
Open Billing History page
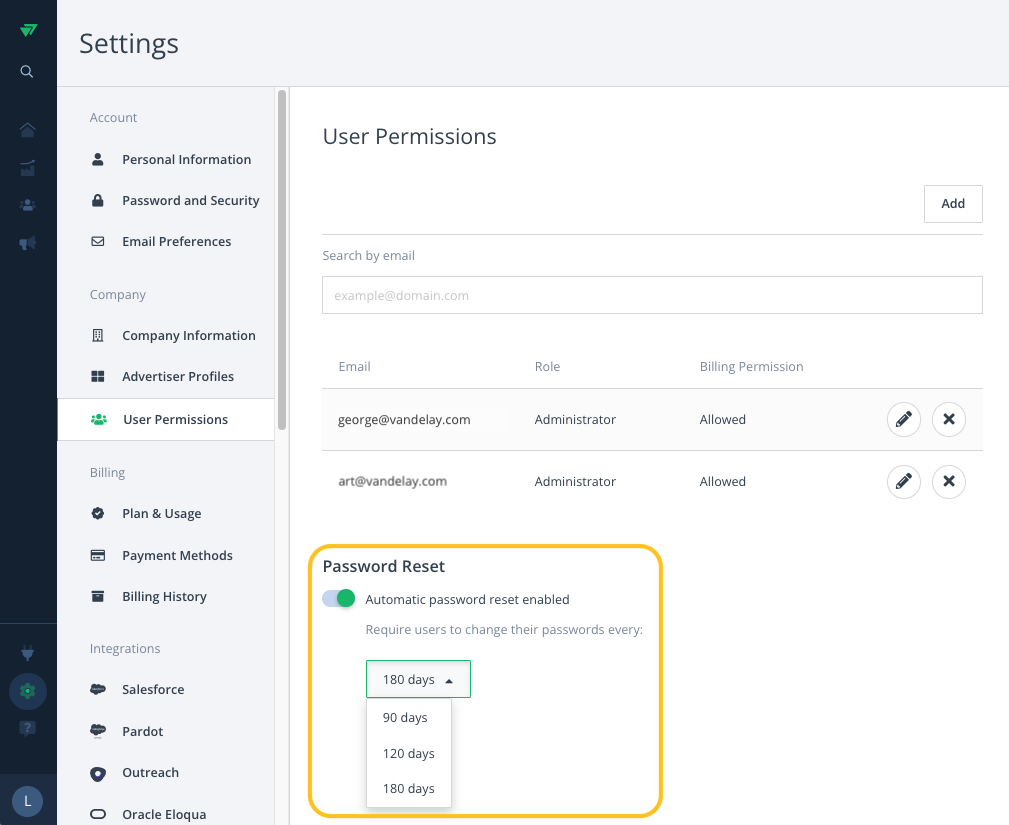tap(167, 597)
